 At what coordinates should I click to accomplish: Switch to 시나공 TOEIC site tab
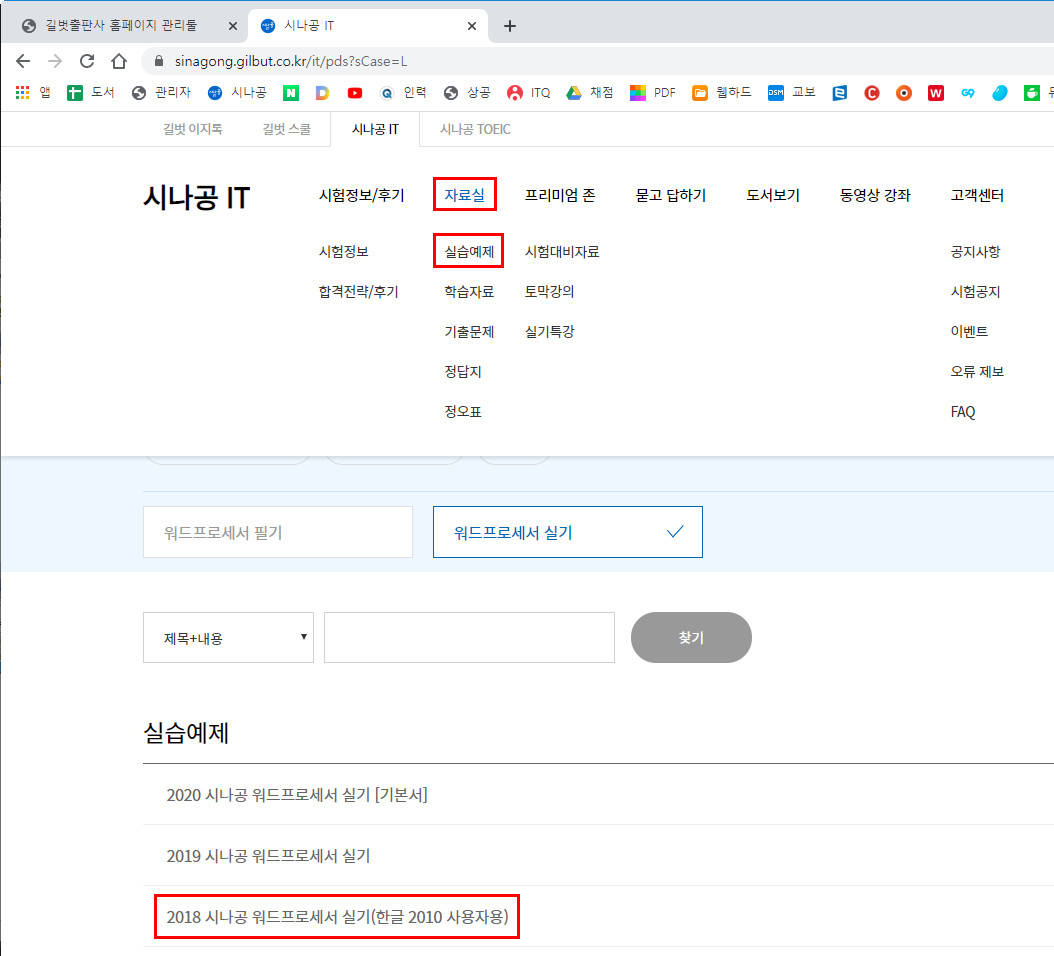point(475,129)
